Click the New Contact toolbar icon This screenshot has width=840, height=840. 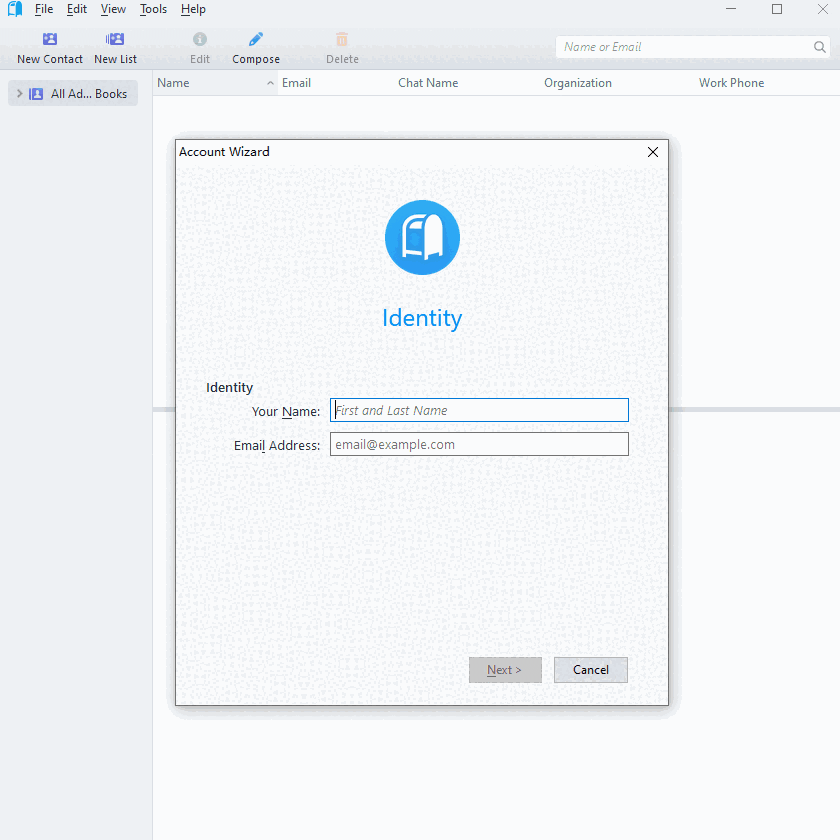pyautogui.click(x=50, y=40)
